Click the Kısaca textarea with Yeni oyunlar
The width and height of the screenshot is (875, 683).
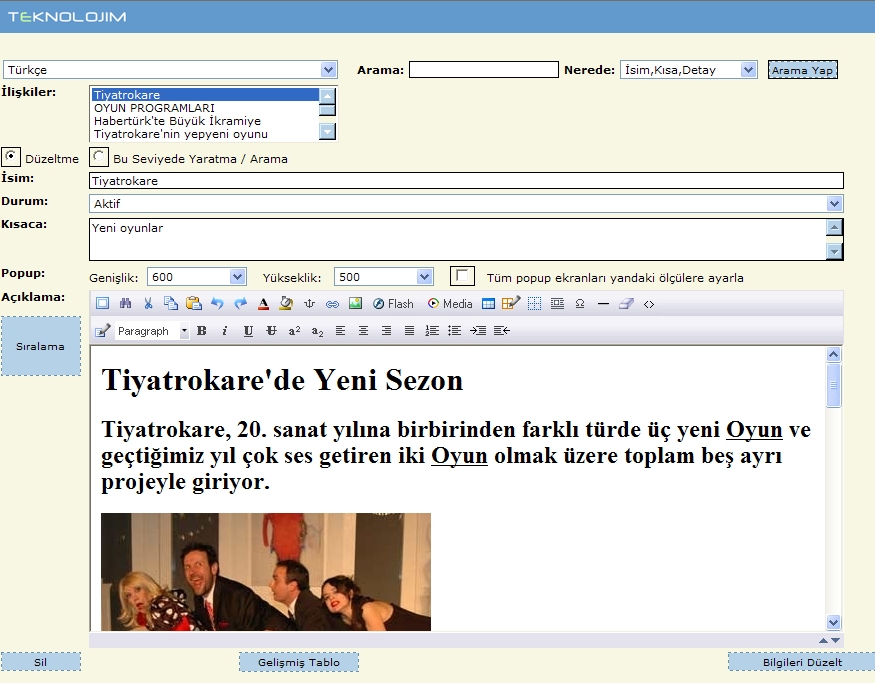(457, 239)
